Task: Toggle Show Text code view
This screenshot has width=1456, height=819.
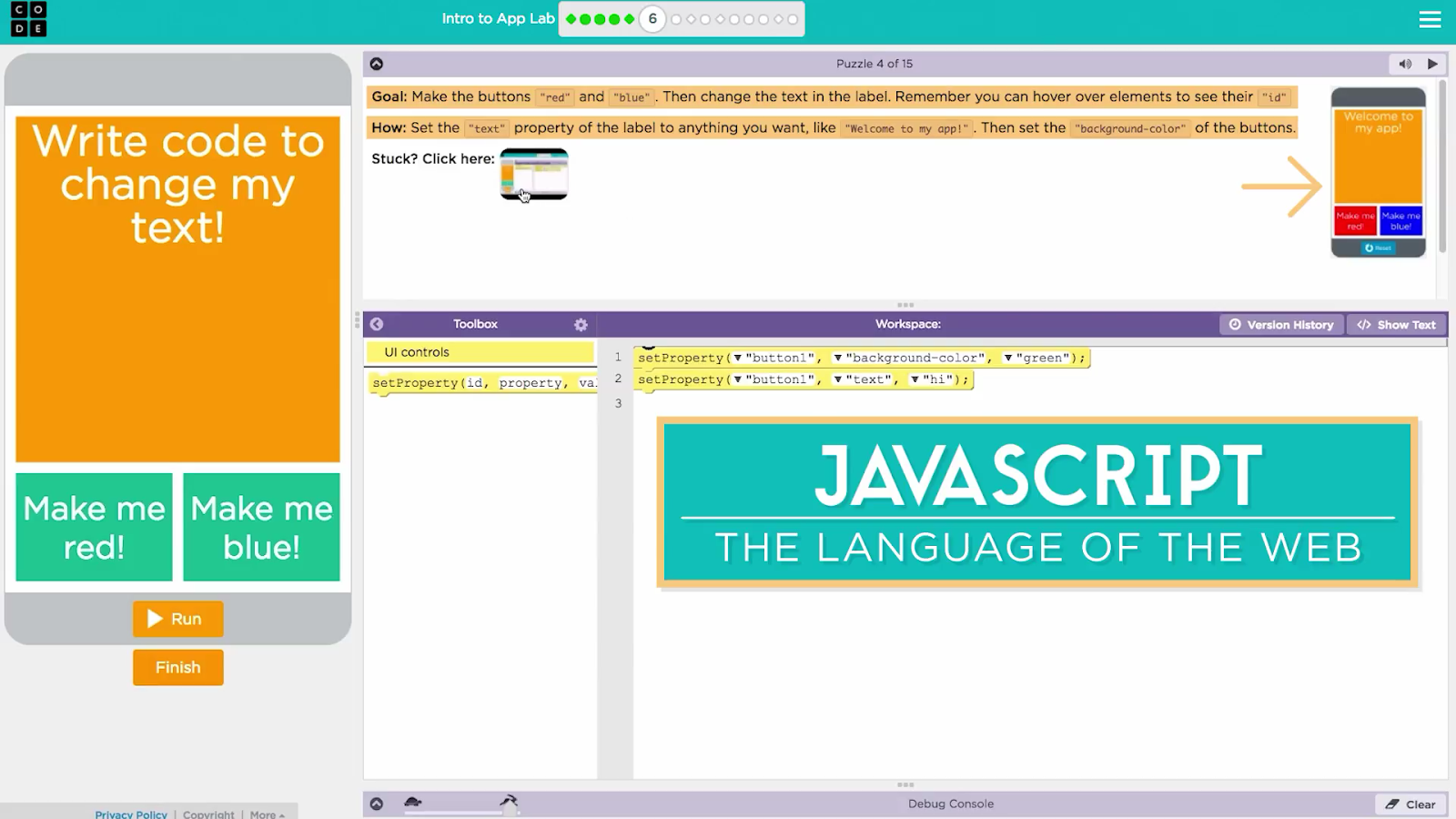Action: point(1396,325)
